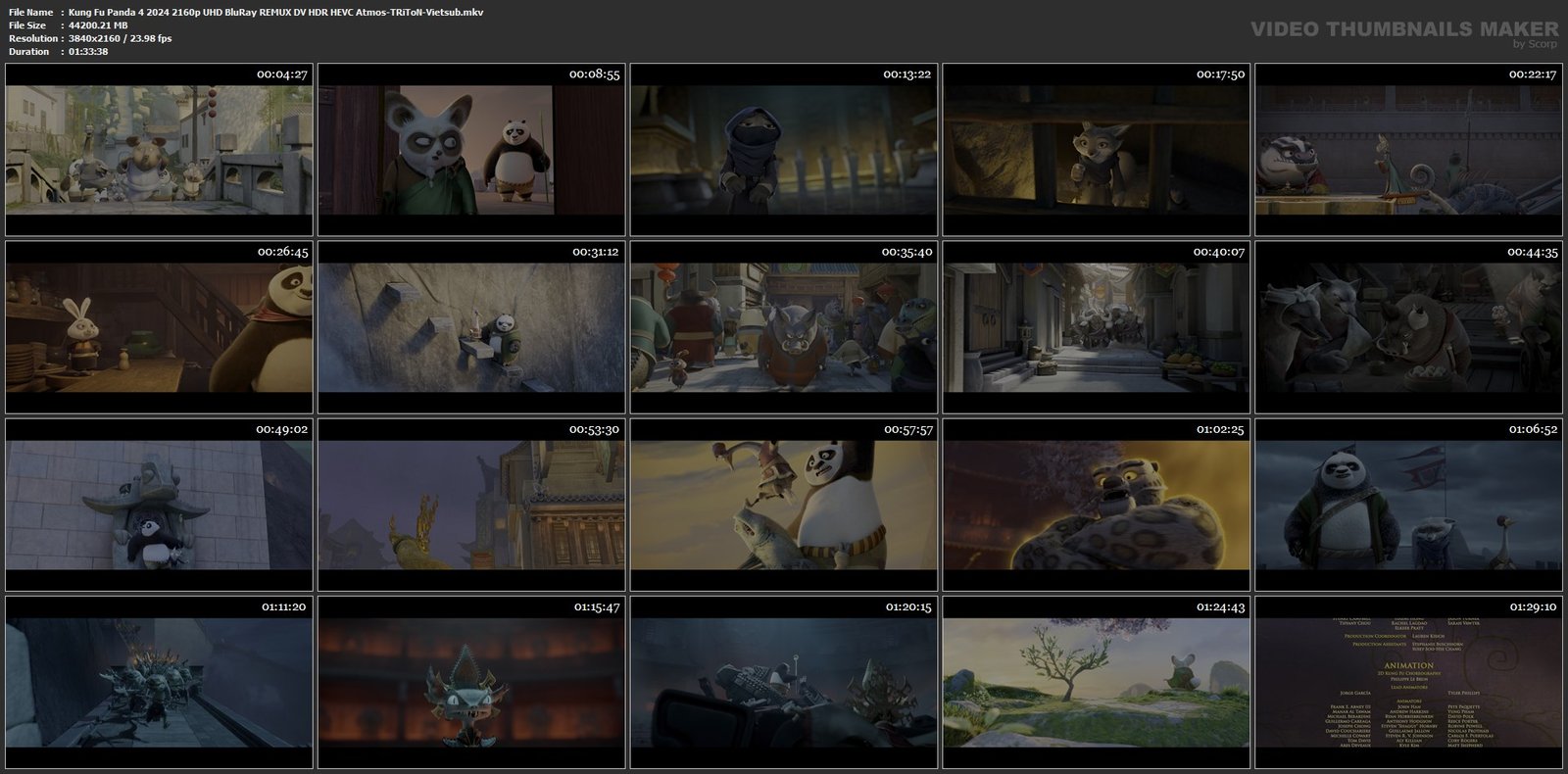1568x774 pixels.
Task: Click the frame timestamped 01:20:15
Action: click(784, 682)
